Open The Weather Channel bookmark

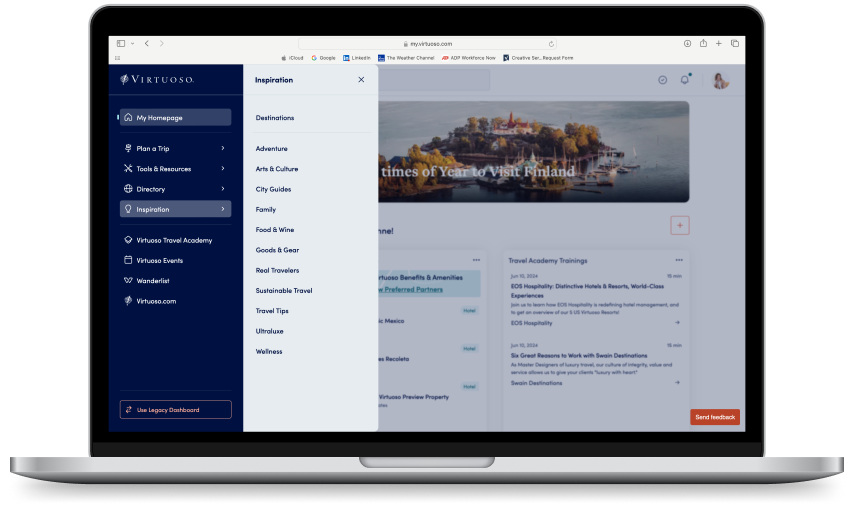click(x=406, y=58)
